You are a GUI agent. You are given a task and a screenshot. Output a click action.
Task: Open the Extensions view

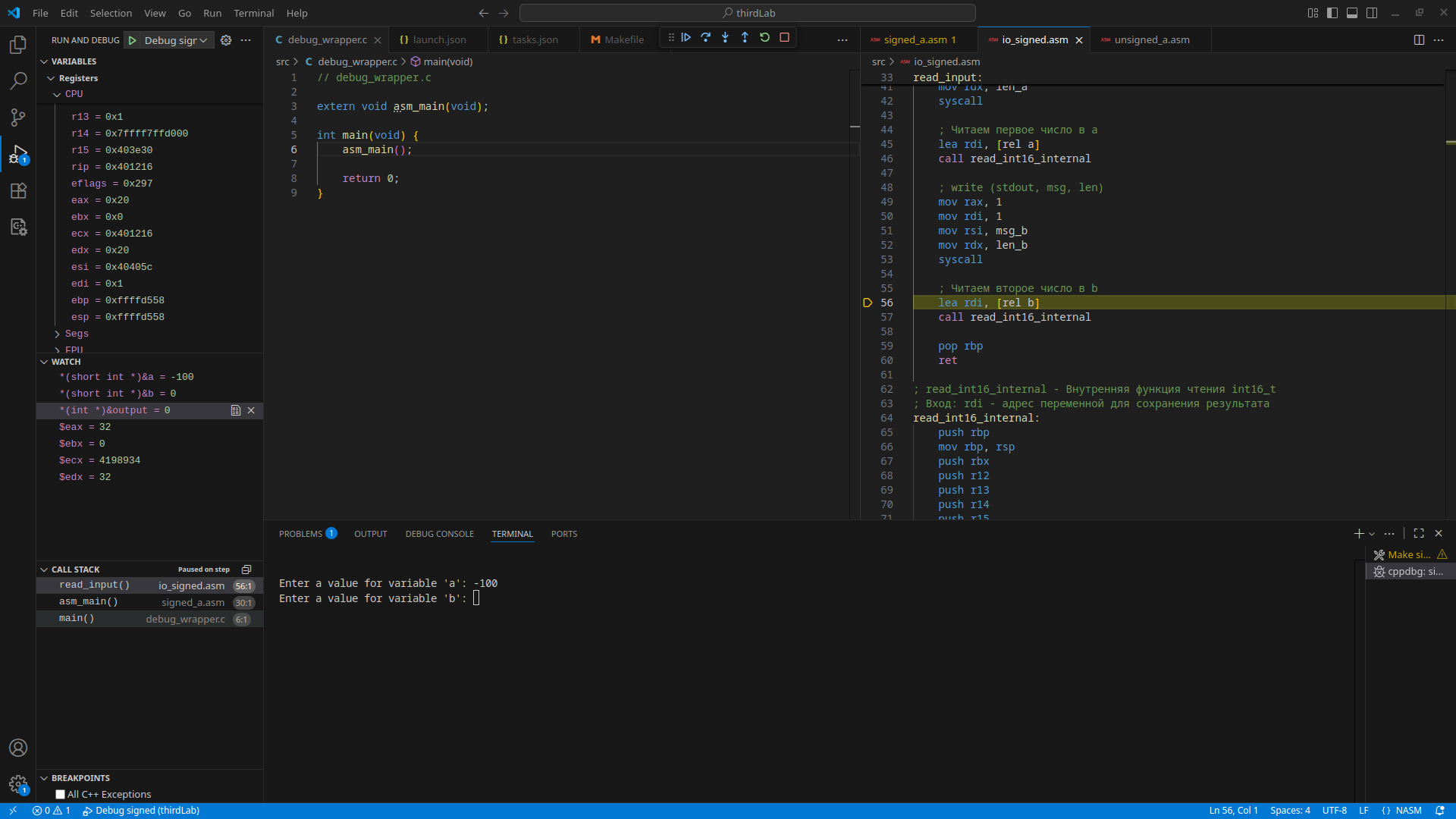17,190
